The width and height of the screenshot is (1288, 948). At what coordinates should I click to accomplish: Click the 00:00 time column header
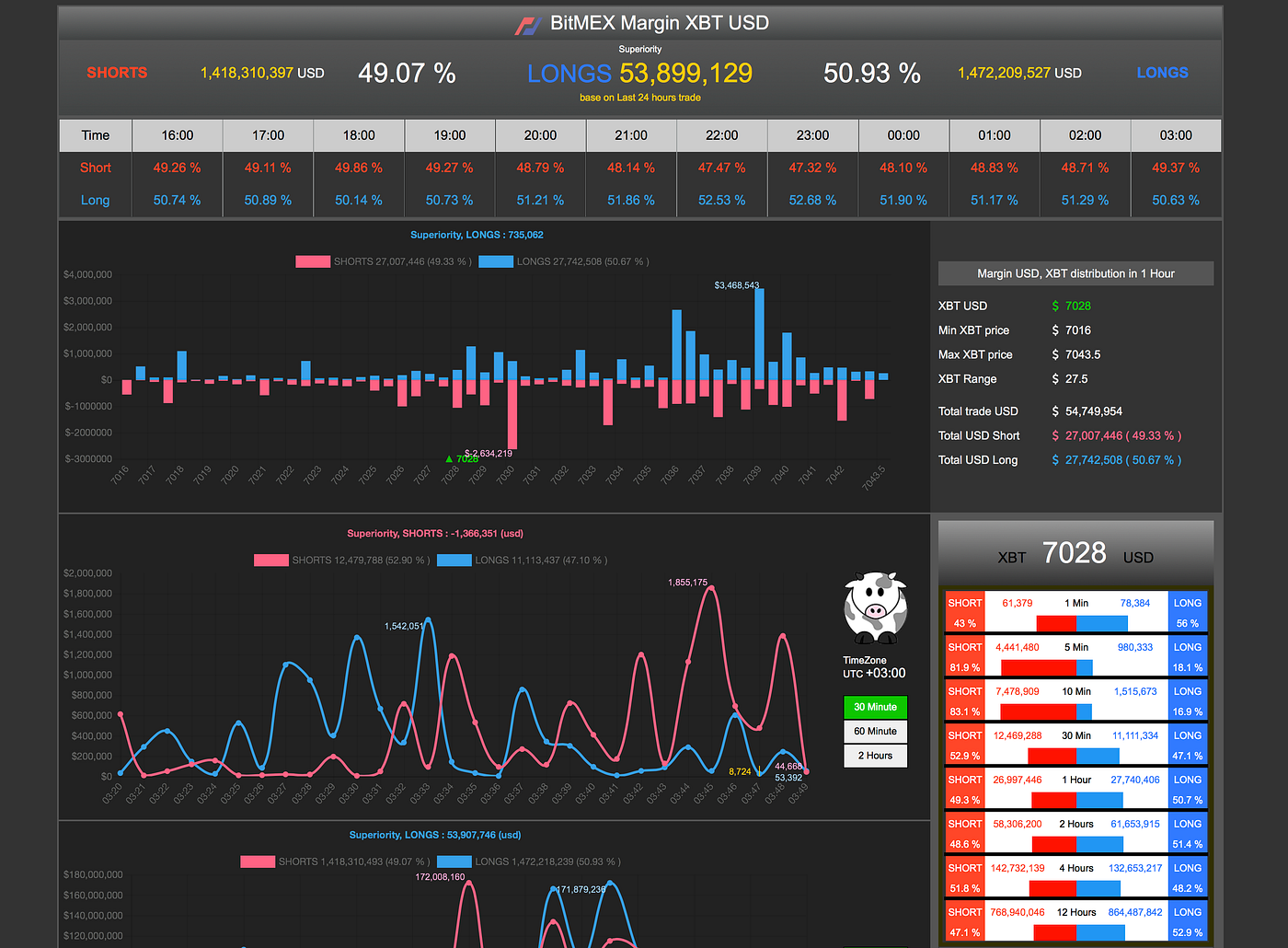903,135
